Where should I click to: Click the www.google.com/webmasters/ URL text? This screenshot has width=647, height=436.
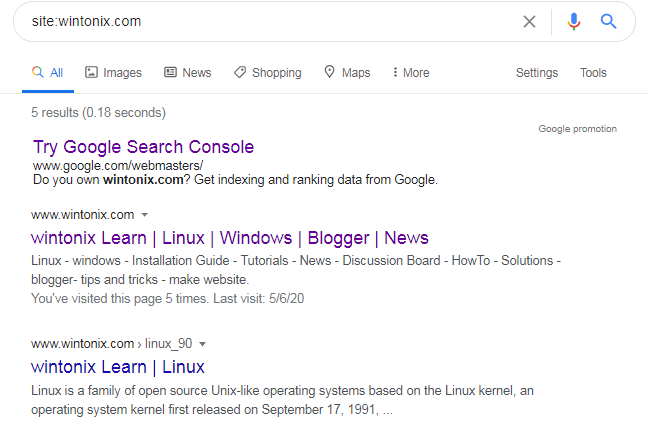(x=118, y=165)
